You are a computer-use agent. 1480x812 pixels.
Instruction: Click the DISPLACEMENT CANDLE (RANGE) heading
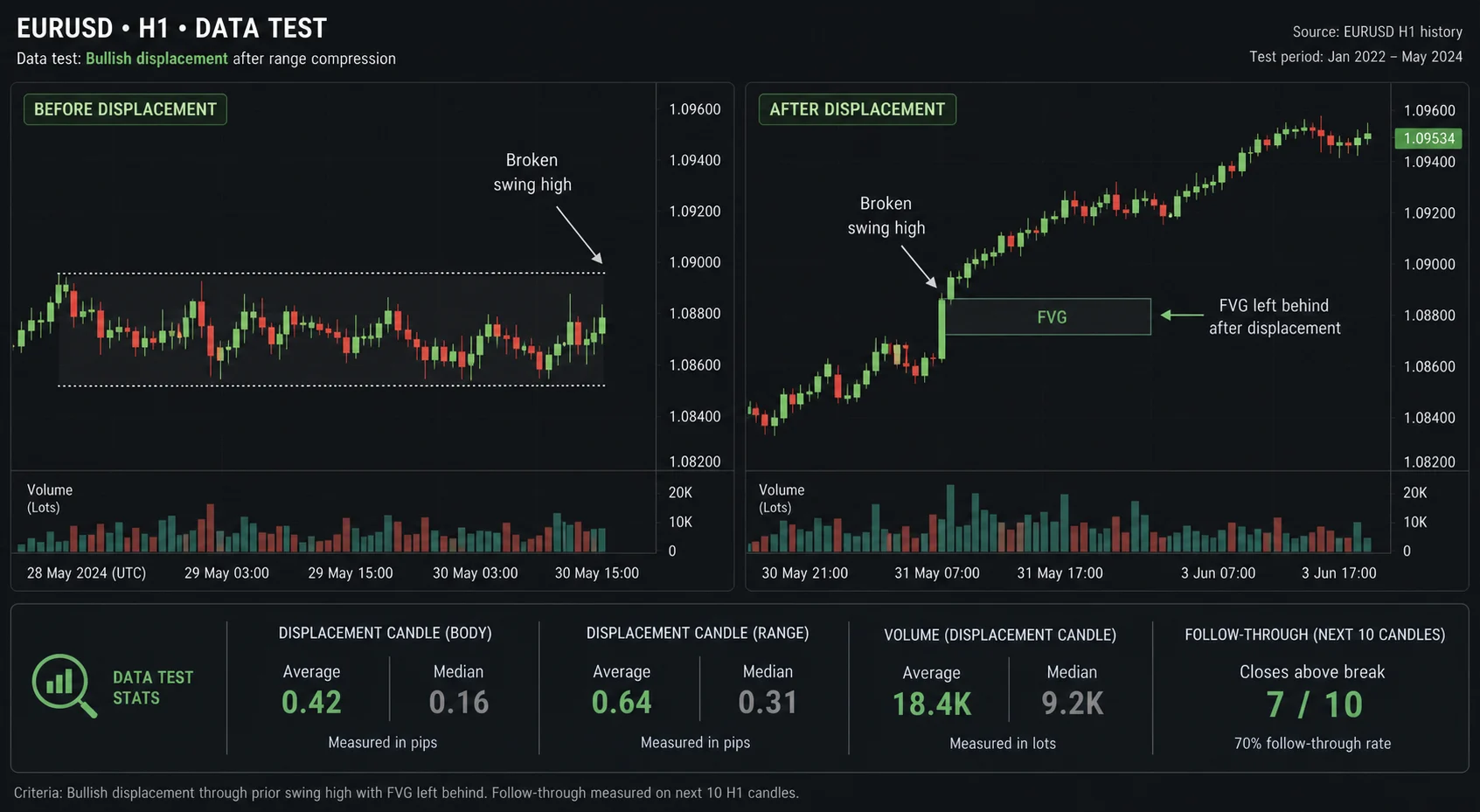(697, 633)
